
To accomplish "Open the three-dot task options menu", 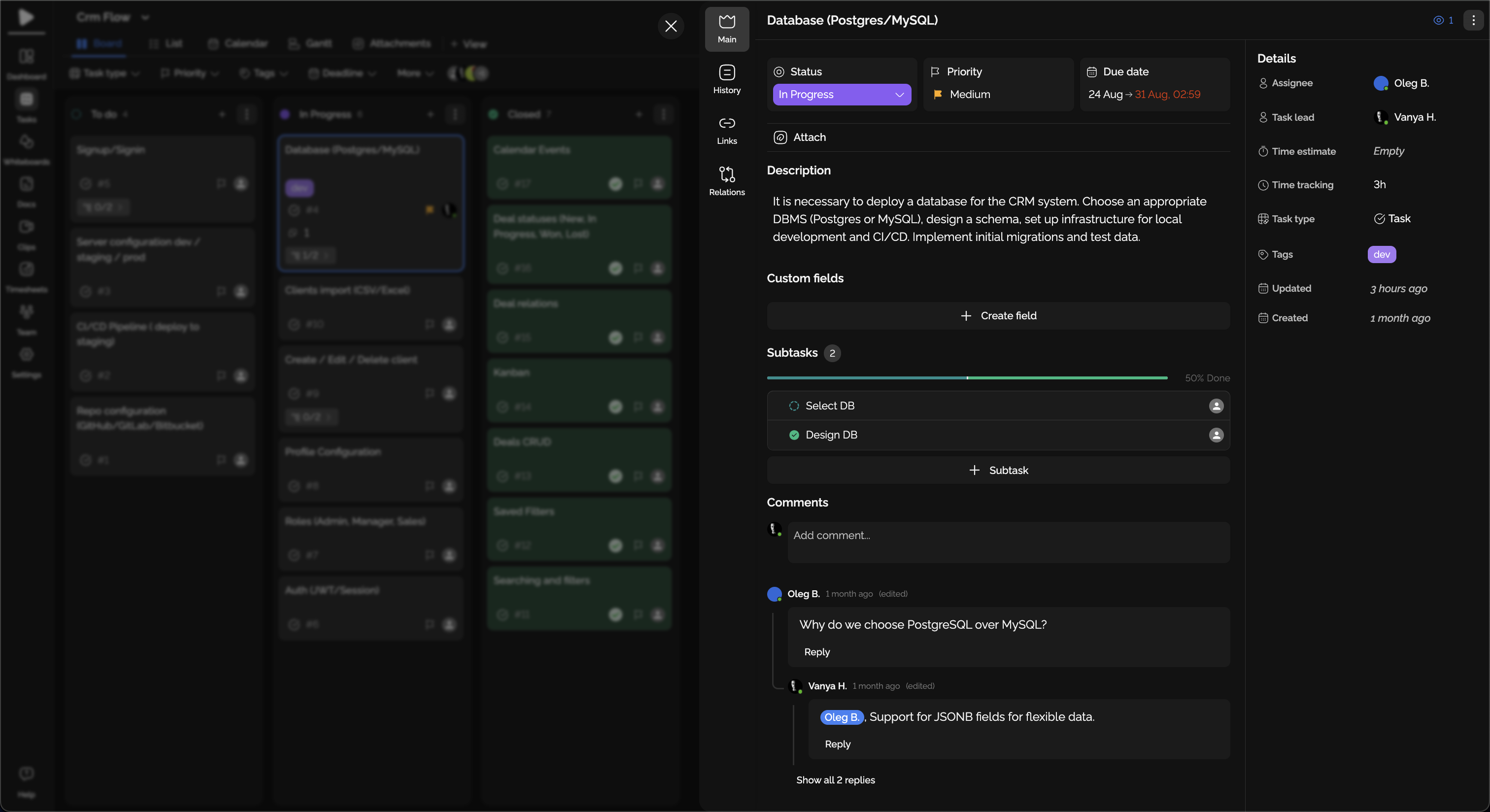I will pyautogui.click(x=1473, y=20).
